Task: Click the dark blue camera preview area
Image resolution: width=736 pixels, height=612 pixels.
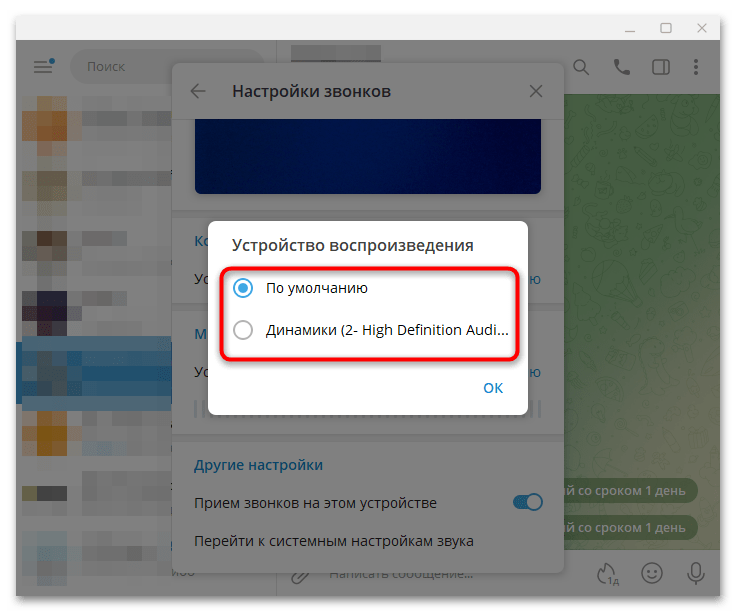Action: 368,156
